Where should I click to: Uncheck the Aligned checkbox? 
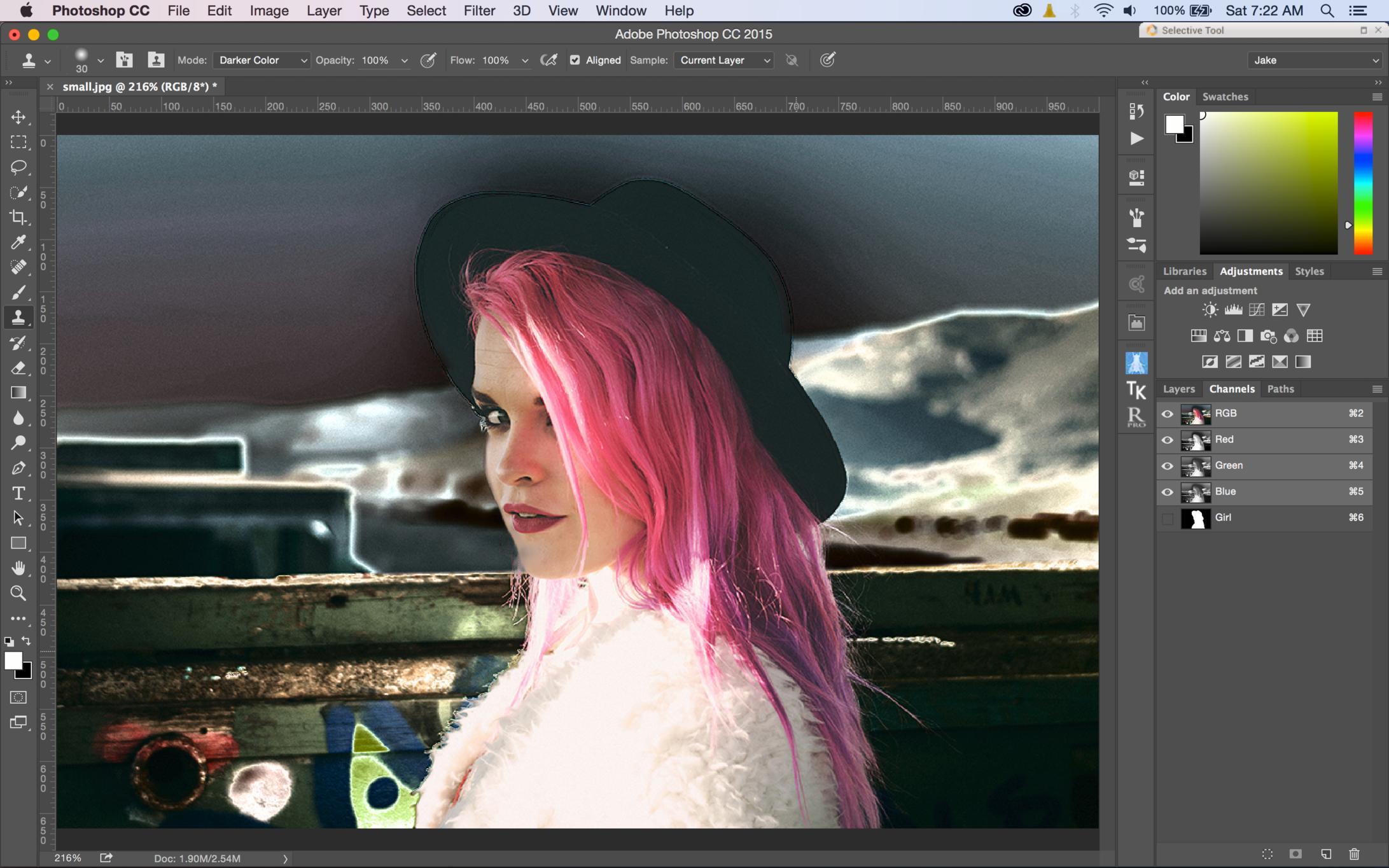click(x=575, y=60)
